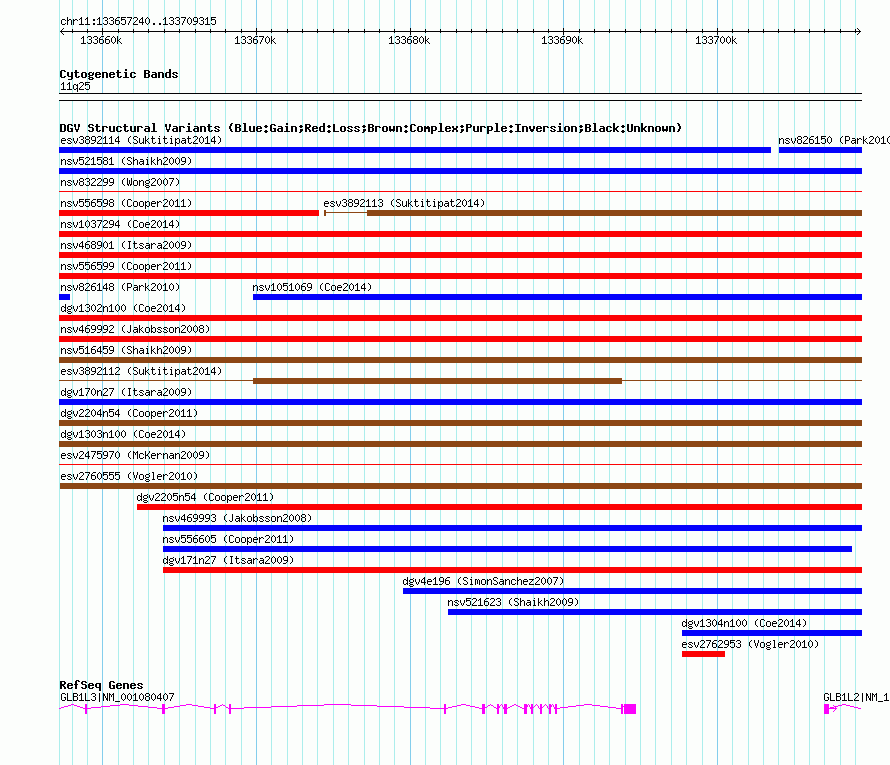
Task: Click the small nsv826148 blue bar
Action: (x=65, y=297)
